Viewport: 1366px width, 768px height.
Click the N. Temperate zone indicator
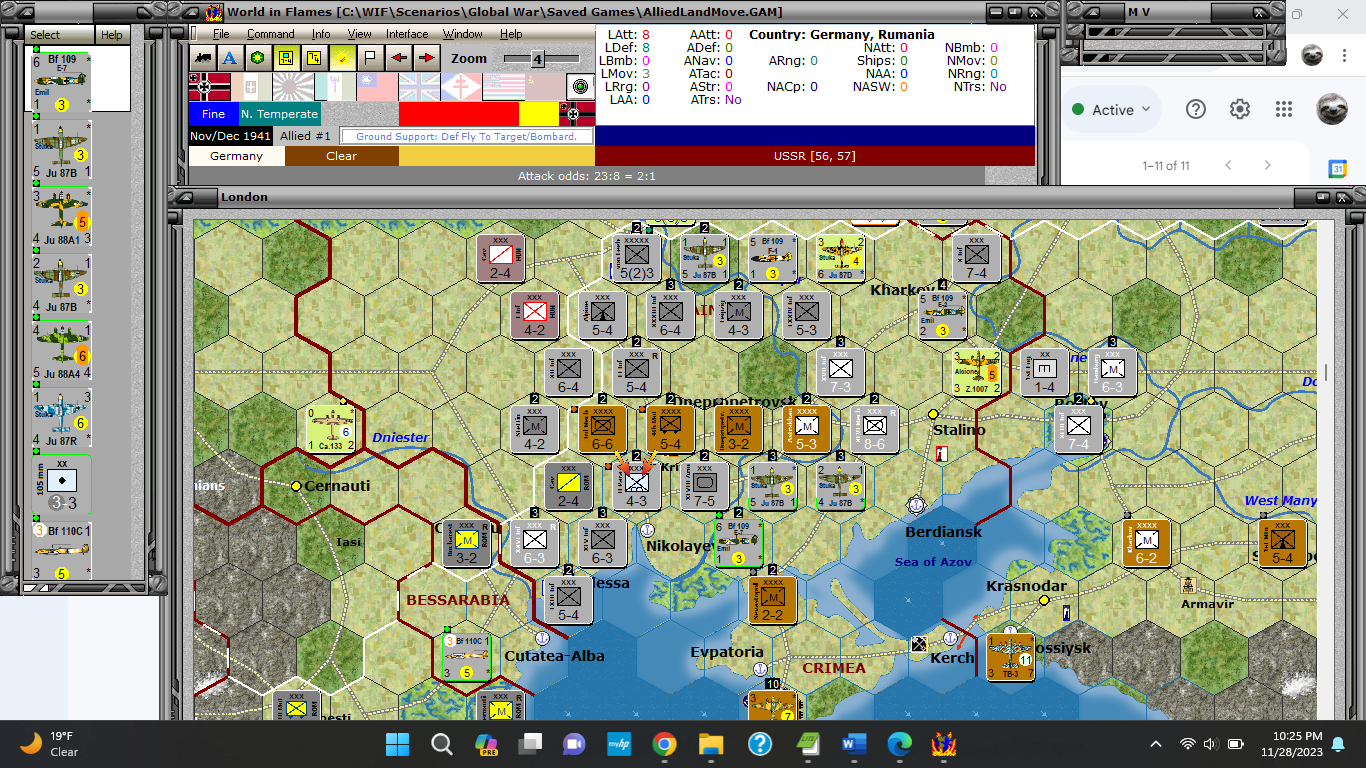(280, 114)
